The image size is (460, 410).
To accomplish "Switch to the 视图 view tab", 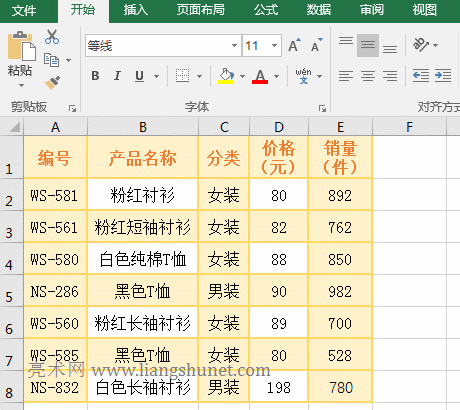I will (x=424, y=10).
